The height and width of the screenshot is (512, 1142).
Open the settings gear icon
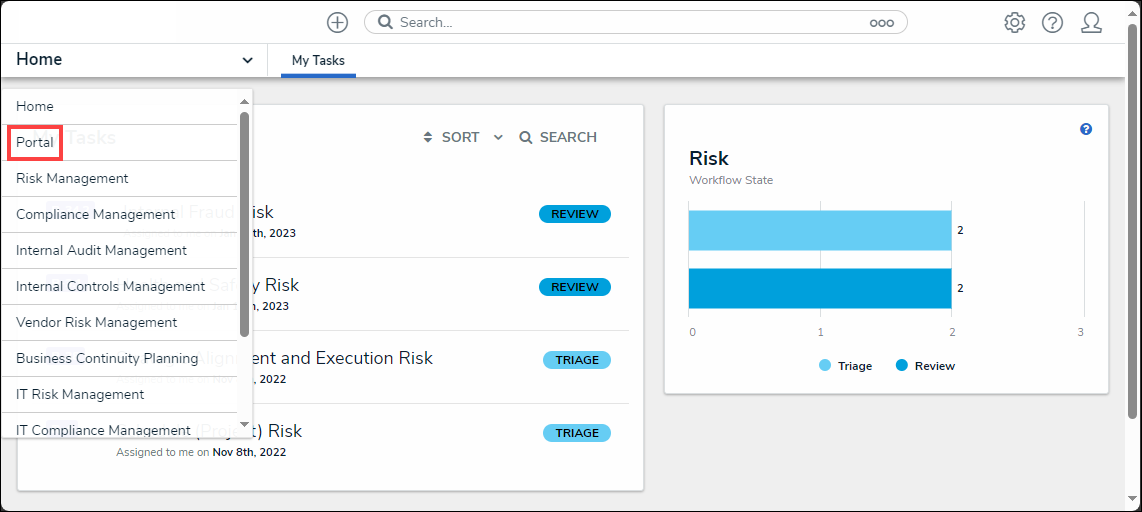[1014, 22]
